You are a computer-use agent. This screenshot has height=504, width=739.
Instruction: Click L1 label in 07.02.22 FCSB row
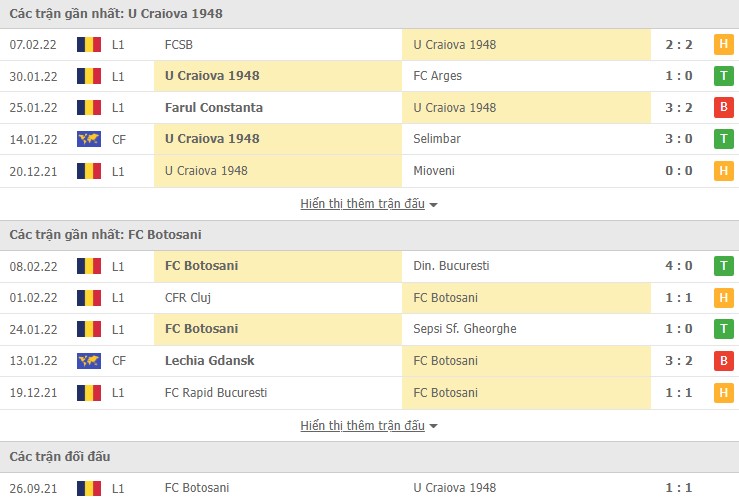(118, 45)
